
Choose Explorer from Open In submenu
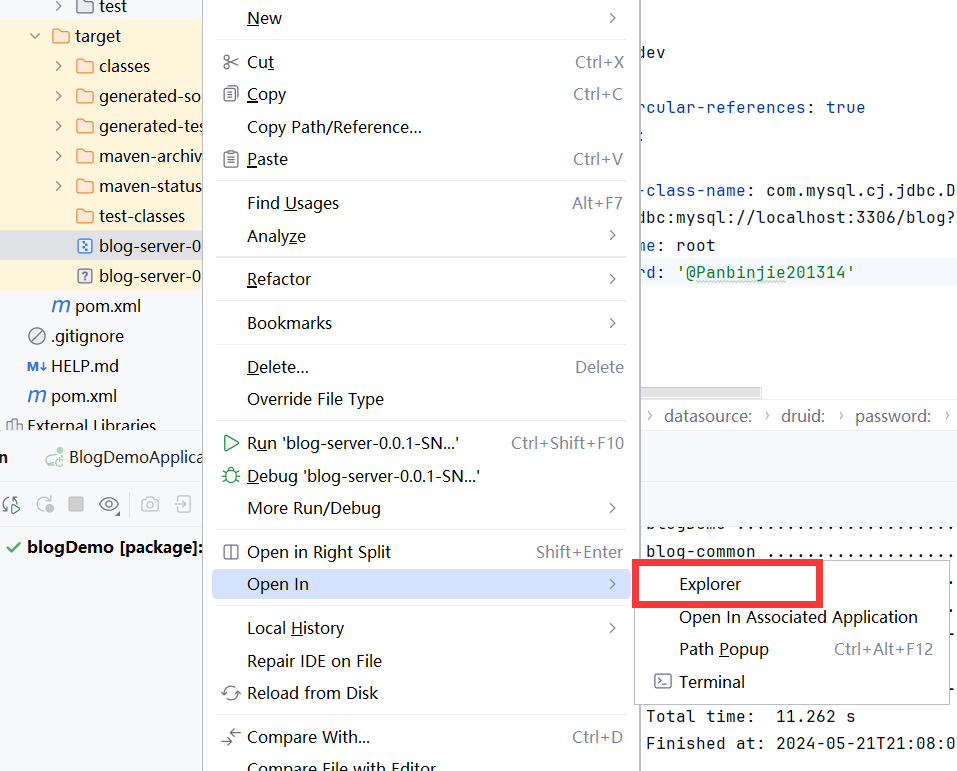710,584
